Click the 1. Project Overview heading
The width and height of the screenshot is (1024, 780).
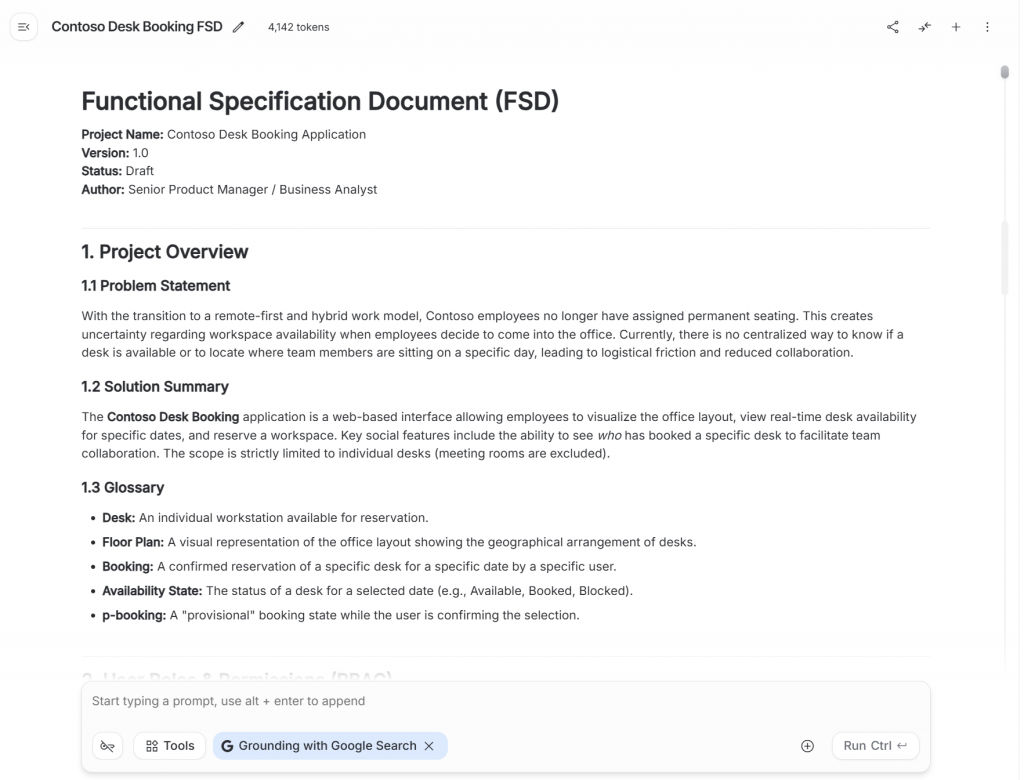click(x=165, y=252)
